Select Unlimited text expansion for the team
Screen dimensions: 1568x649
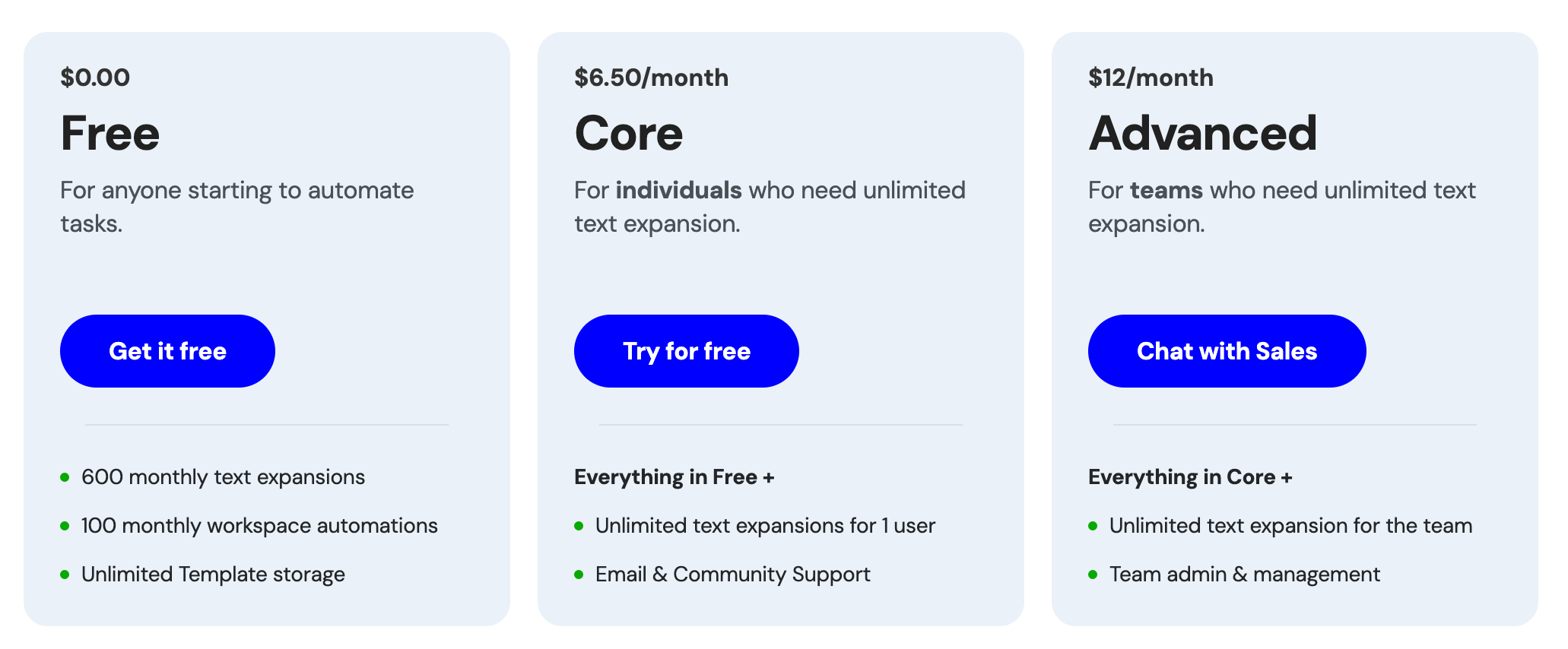coord(1290,526)
